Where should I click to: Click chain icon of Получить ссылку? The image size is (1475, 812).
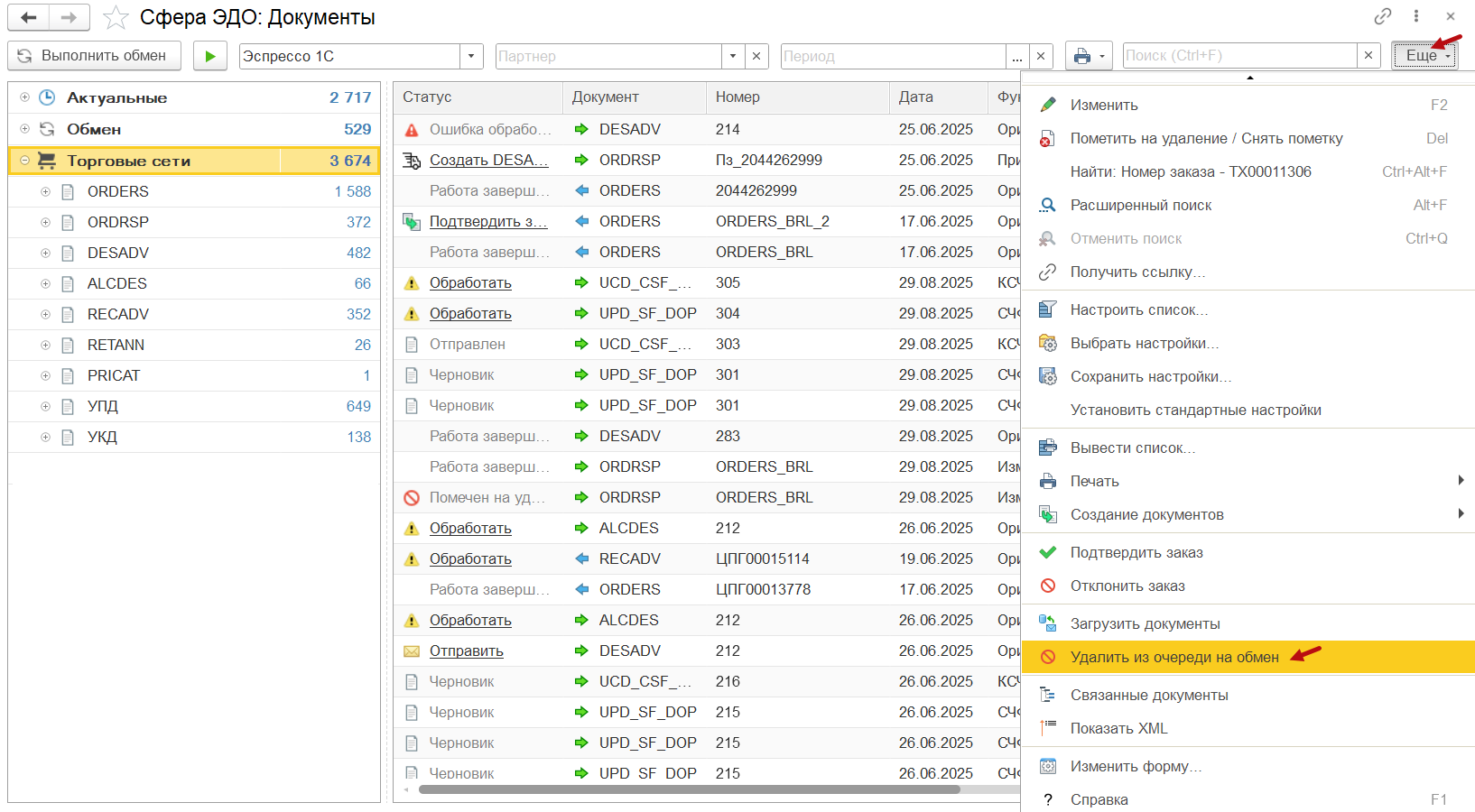(x=1047, y=272)
